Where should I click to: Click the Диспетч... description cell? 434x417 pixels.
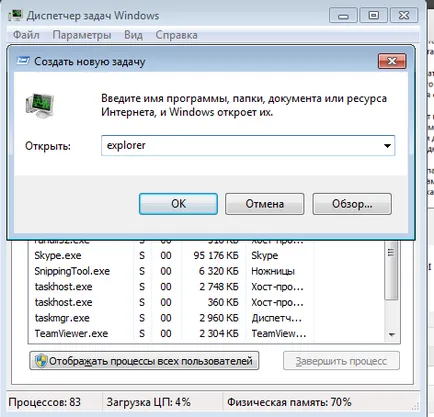click(x=277, y=318)
